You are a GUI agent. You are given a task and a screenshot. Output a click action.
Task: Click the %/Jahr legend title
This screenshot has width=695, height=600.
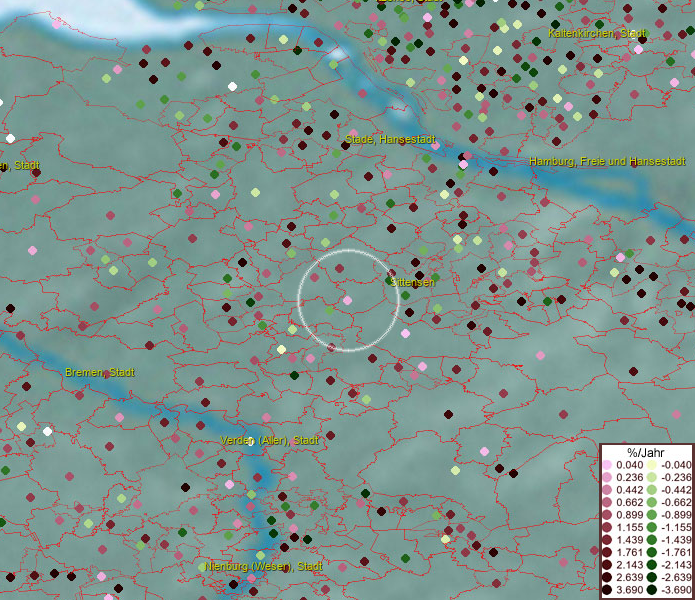click(644, 453)
